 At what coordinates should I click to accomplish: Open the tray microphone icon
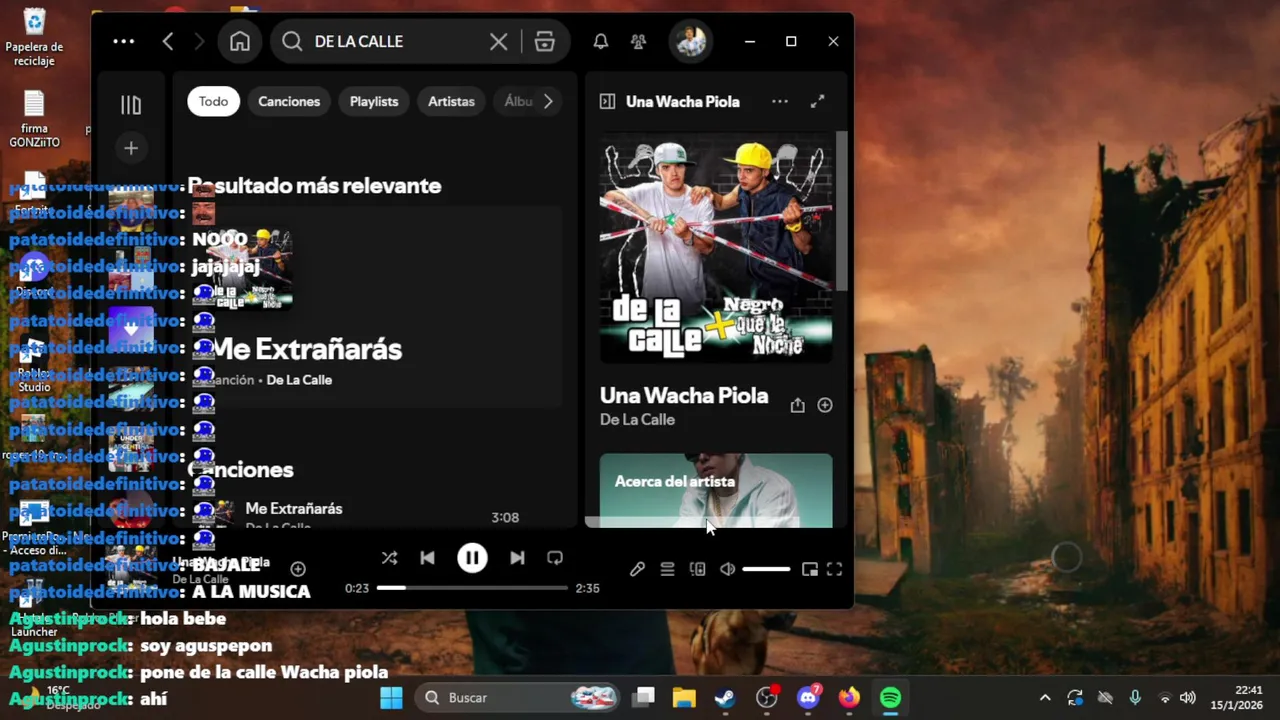1135,698
